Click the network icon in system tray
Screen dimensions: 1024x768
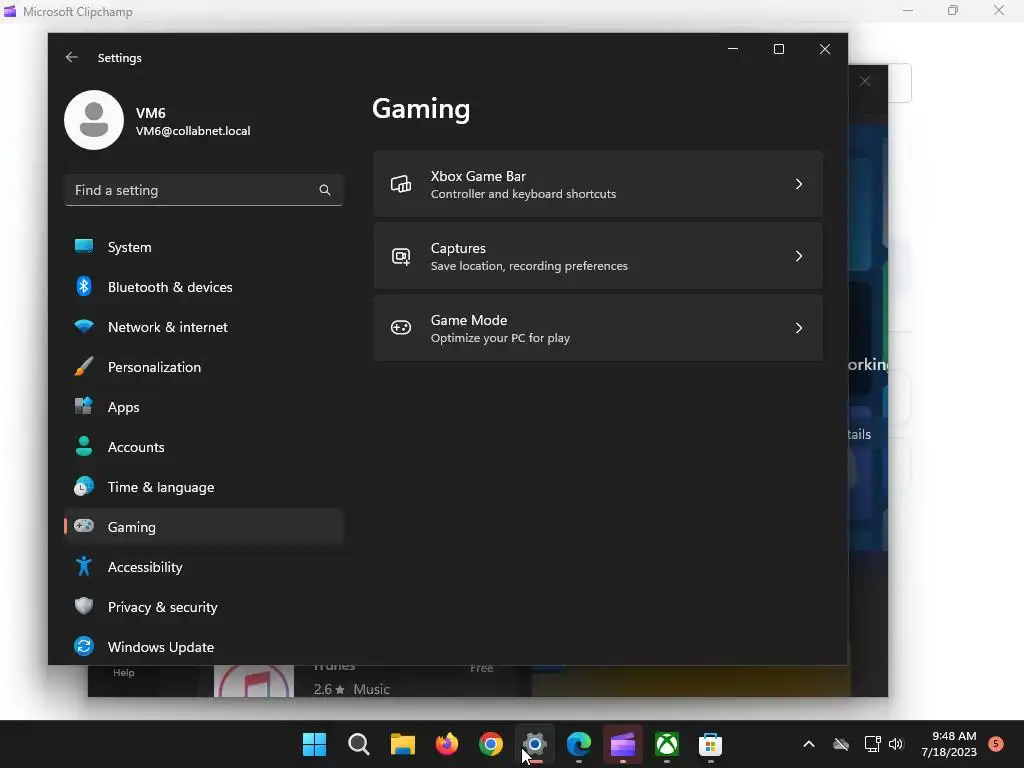(x=872, y=744)
